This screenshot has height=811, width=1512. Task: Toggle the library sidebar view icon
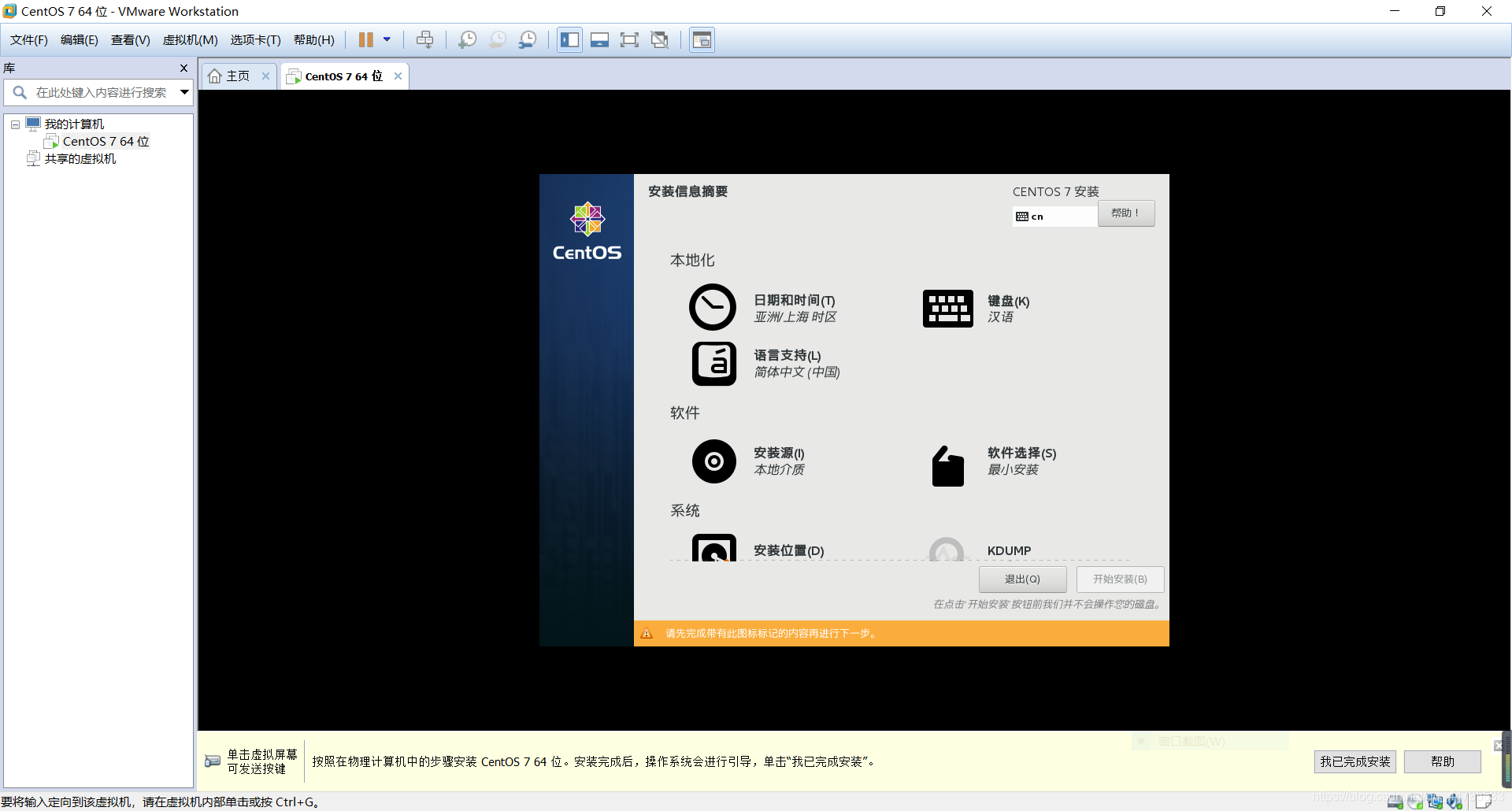click(569, 39)
